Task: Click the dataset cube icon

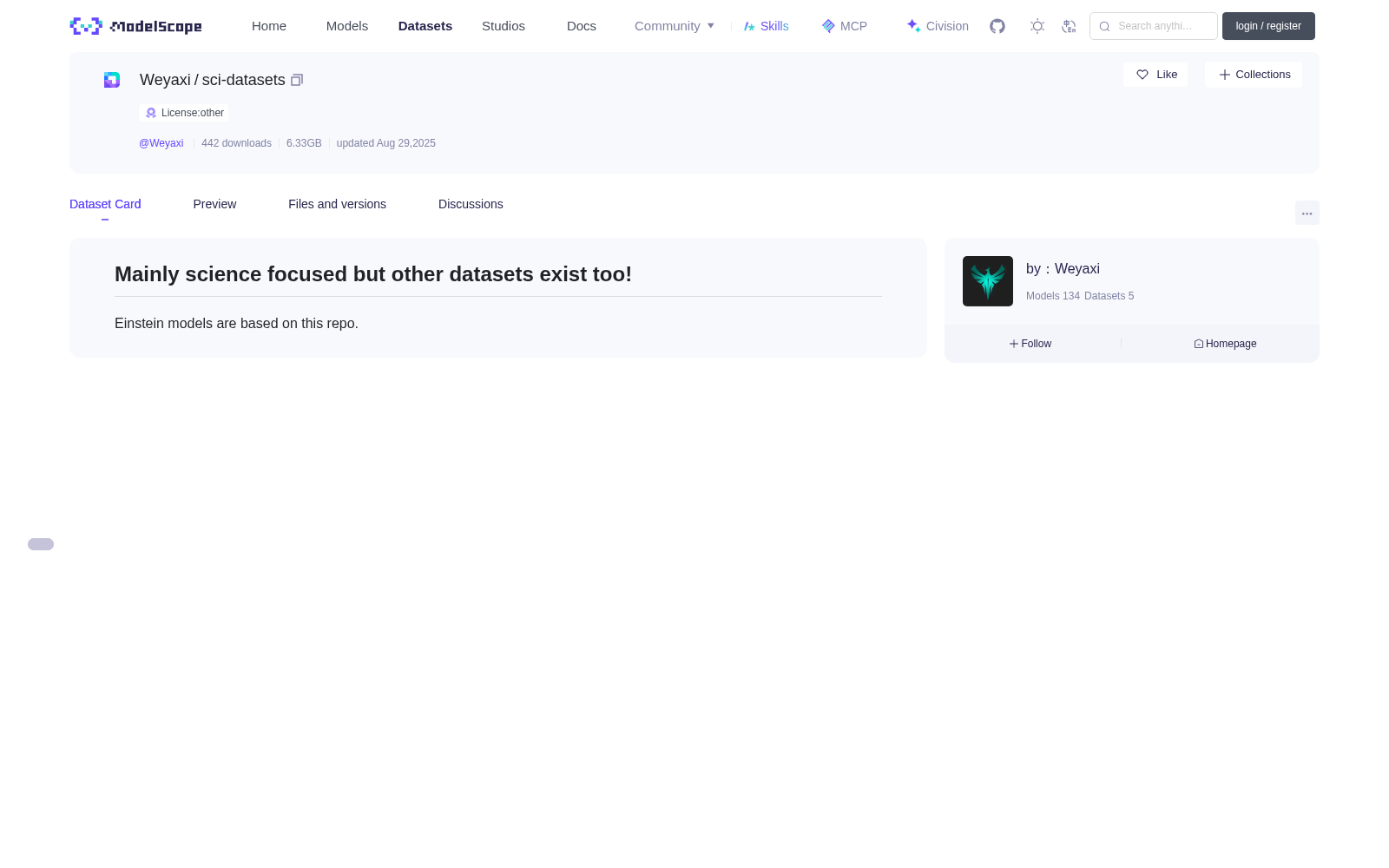Action: pyautogui.click(x=112, y=80)
